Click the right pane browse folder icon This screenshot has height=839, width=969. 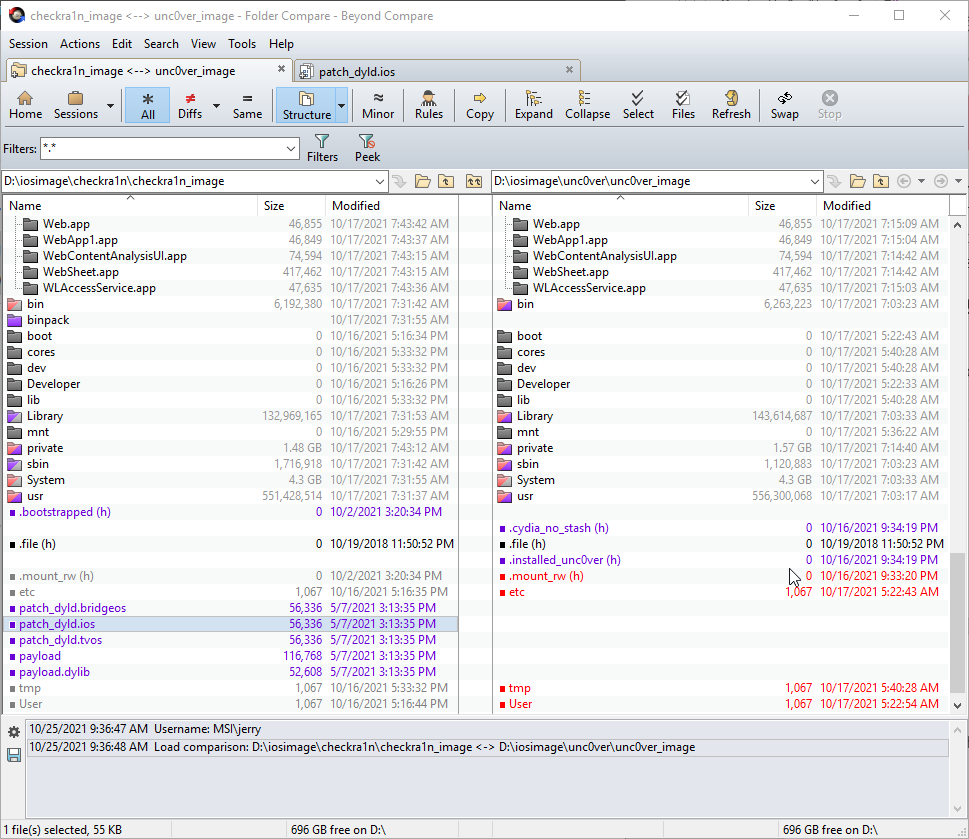pyautogui.click(x=858, y=181)
